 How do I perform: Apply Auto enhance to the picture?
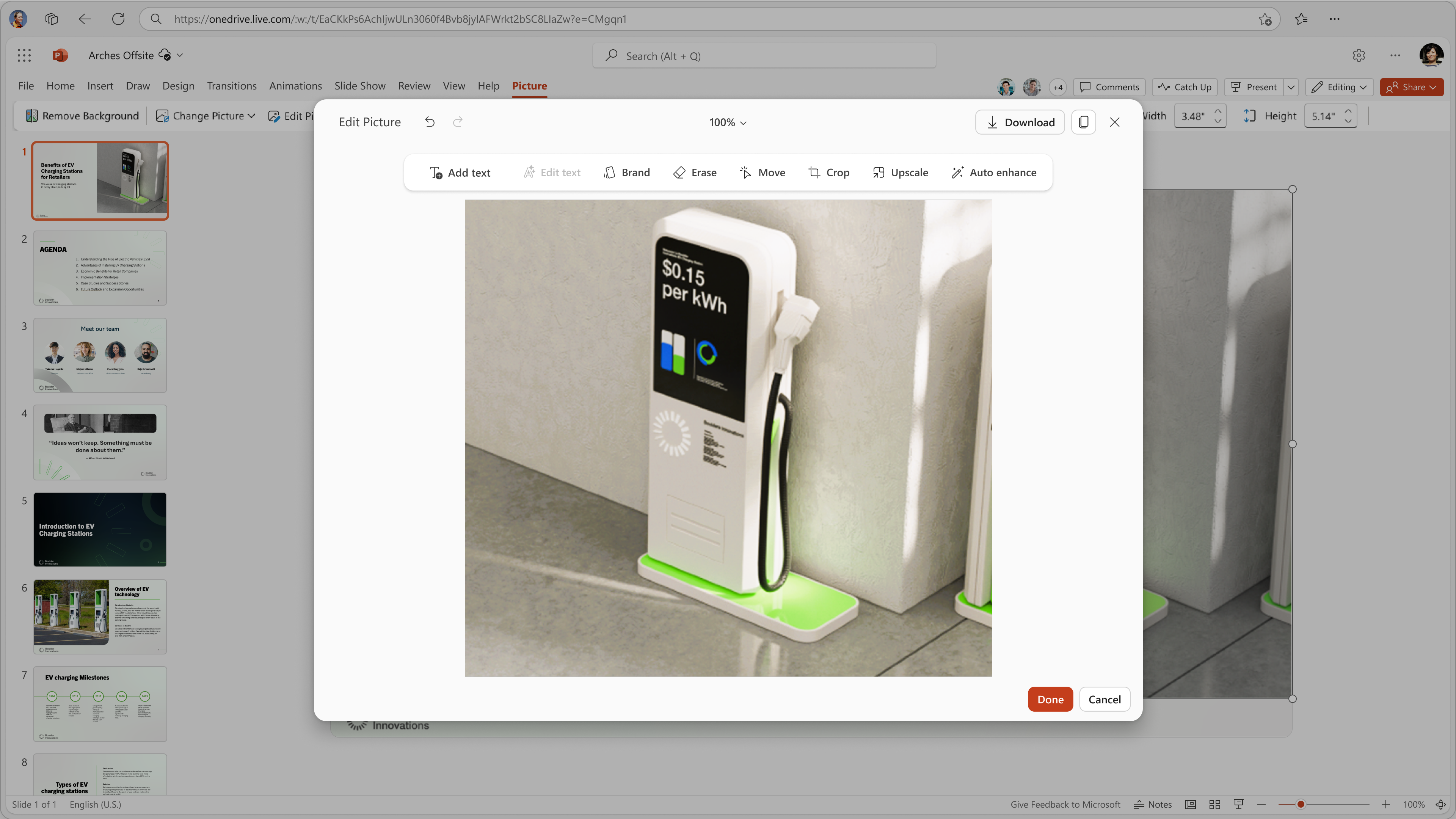[x=994, y=173]
